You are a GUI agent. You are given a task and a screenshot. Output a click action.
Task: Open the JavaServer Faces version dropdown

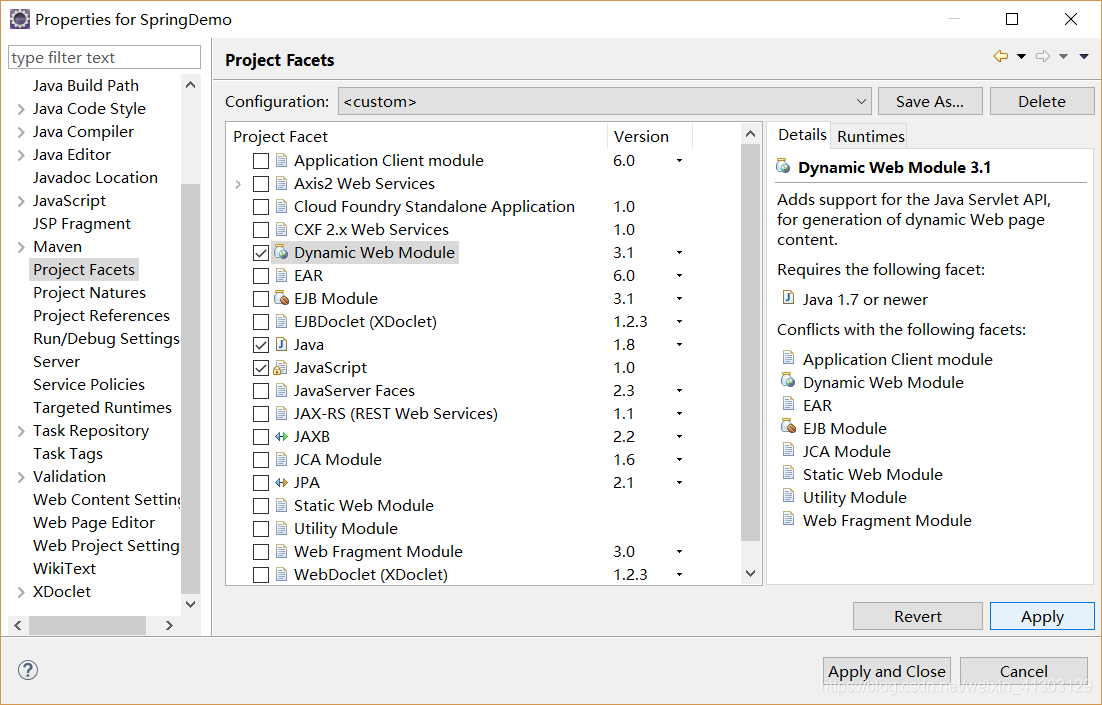point(679,391)
